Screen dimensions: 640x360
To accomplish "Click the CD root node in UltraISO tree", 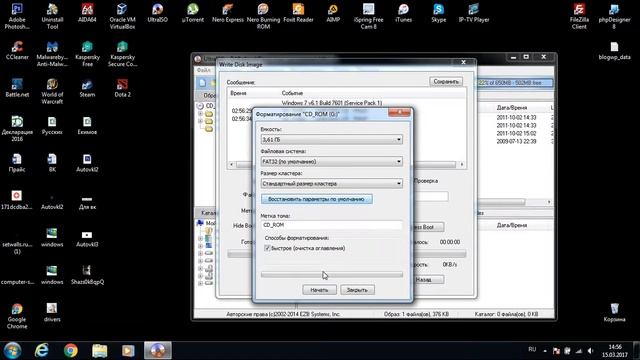I will [x=205, y=106].
